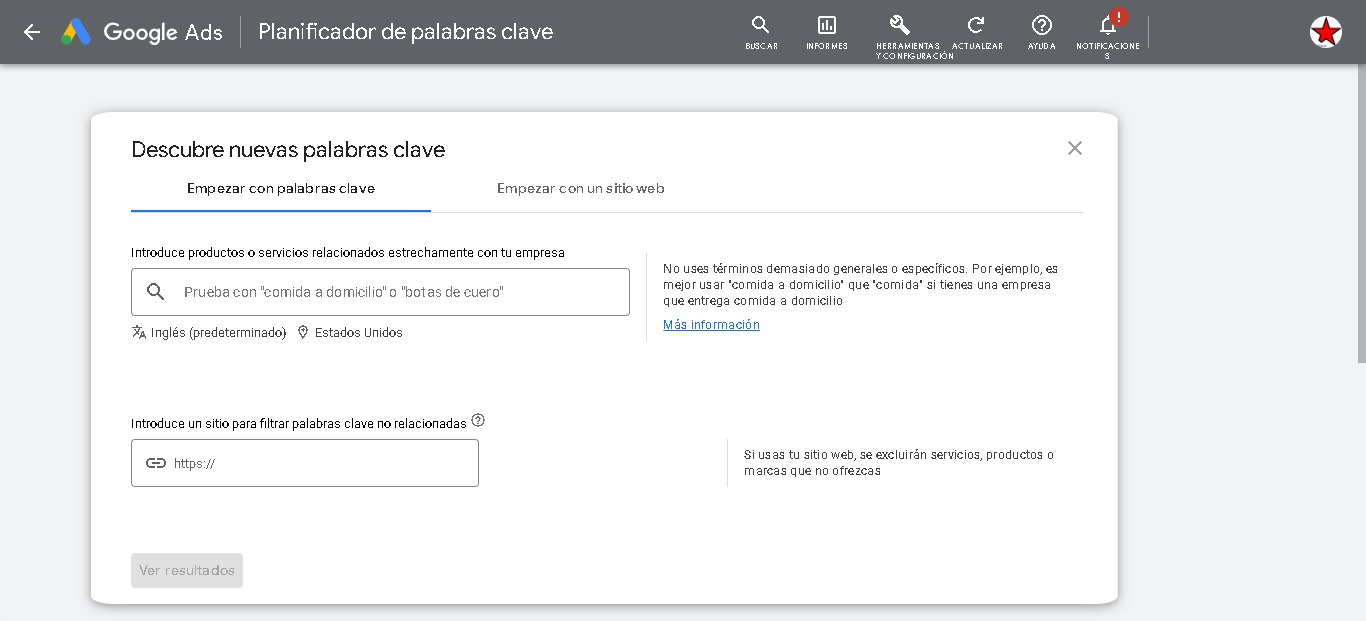Viewport: 1366px width, 621px height.
Task: Click the back arrow in header
Action: coord(32,32)
